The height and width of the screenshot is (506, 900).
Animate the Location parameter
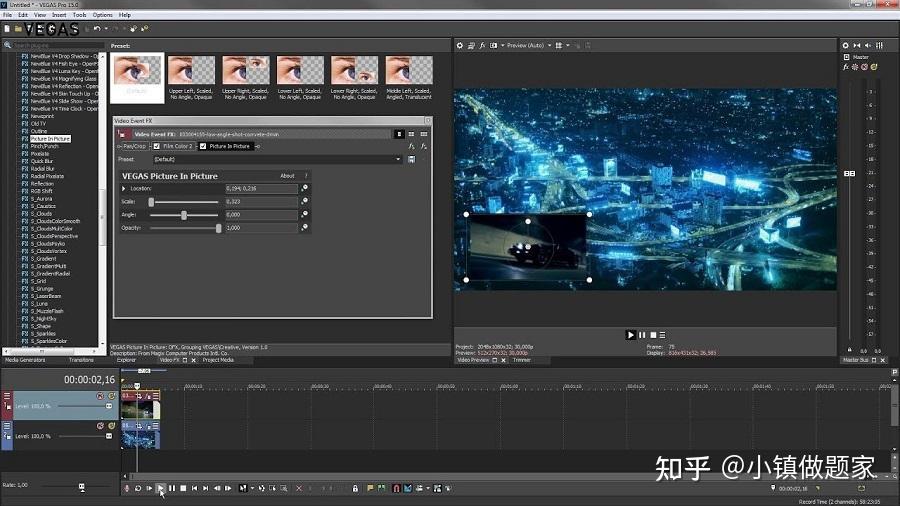(x=305, y=188)
